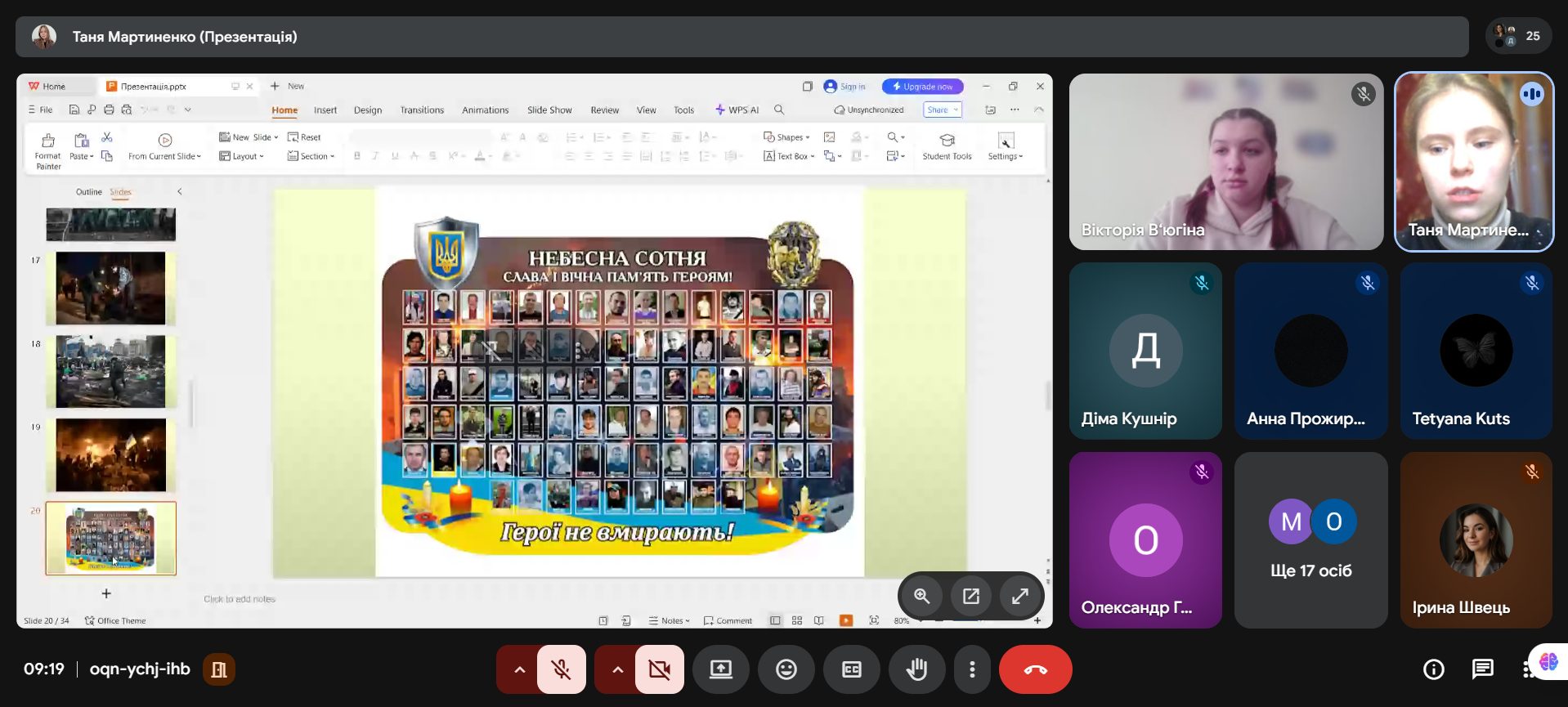Expand presentation to full screen
This screenshot has width=1568, height=707.
1019,596
